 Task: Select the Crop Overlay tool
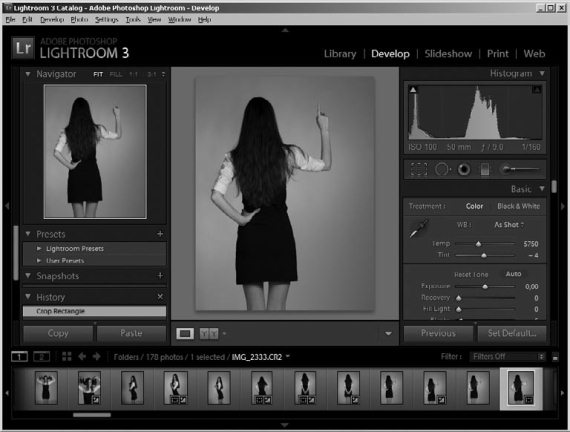click(418, 169)
